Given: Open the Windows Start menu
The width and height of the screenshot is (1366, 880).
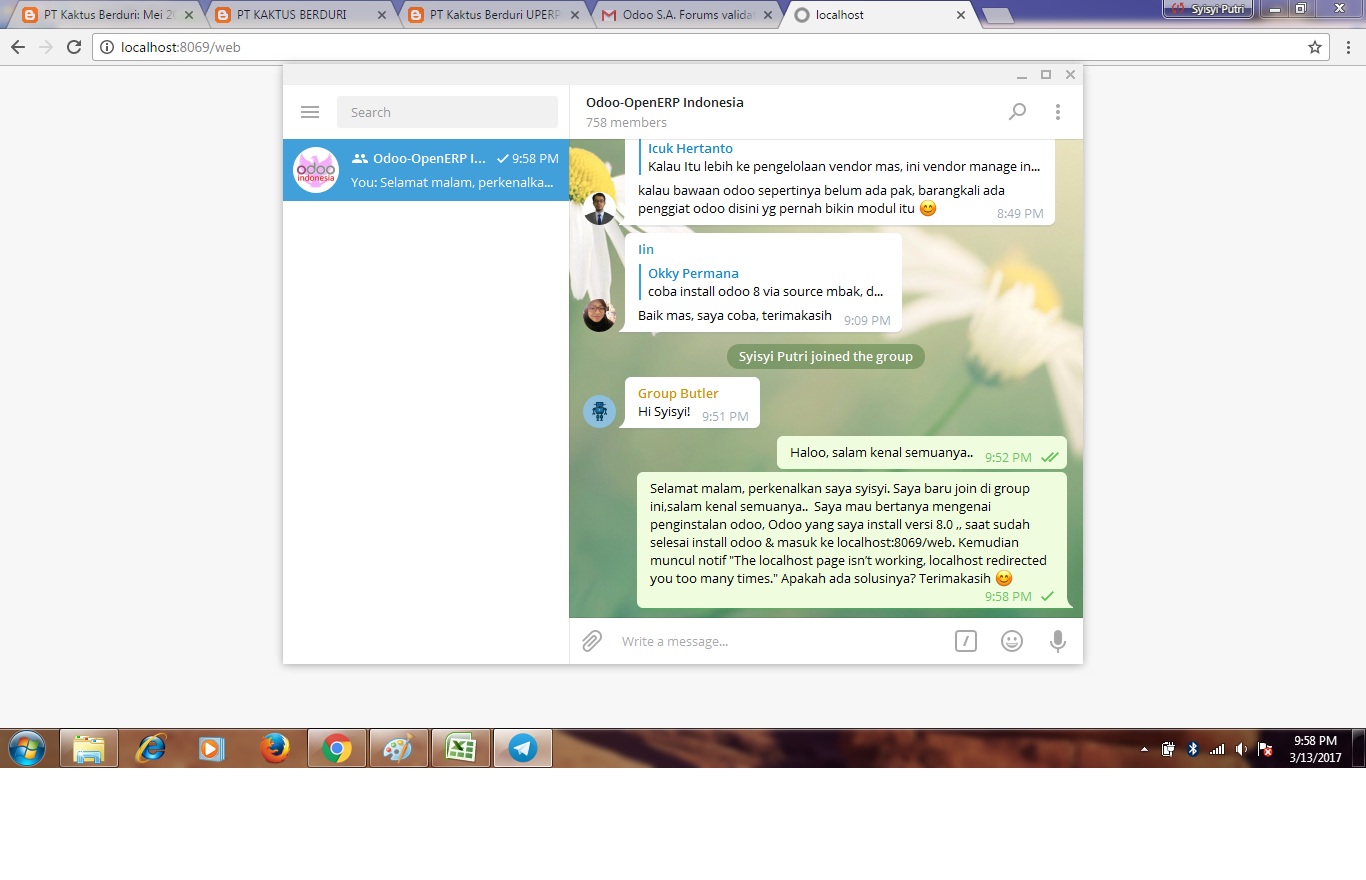Looking at the screenshot, I should pos(27,748).
